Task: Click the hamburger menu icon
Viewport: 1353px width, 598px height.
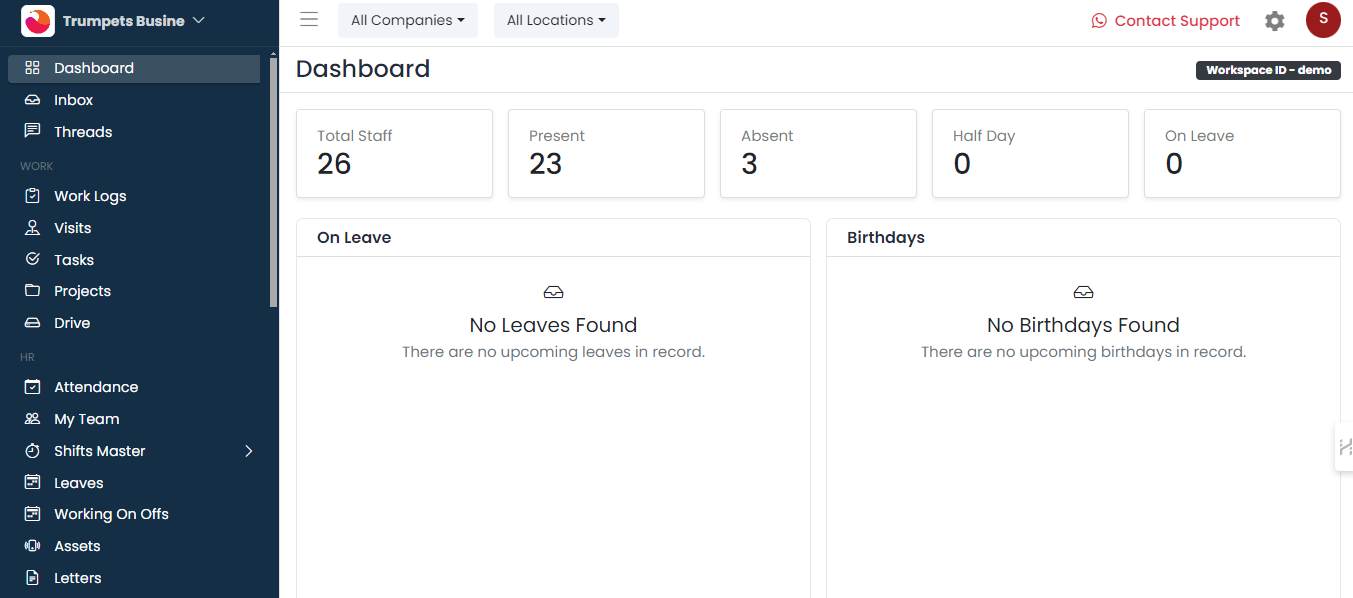Action: click(309, 20)
